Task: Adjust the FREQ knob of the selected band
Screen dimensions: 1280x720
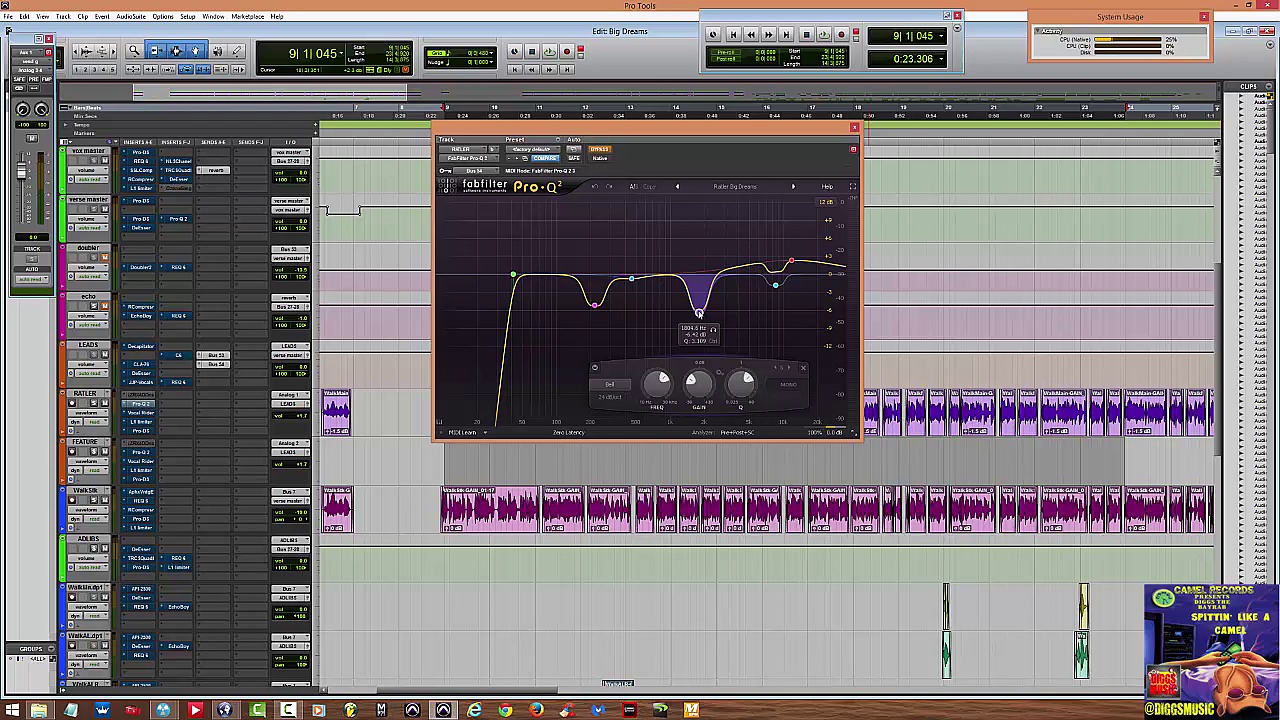Action: pyautogui.click(x=657, y=384)
